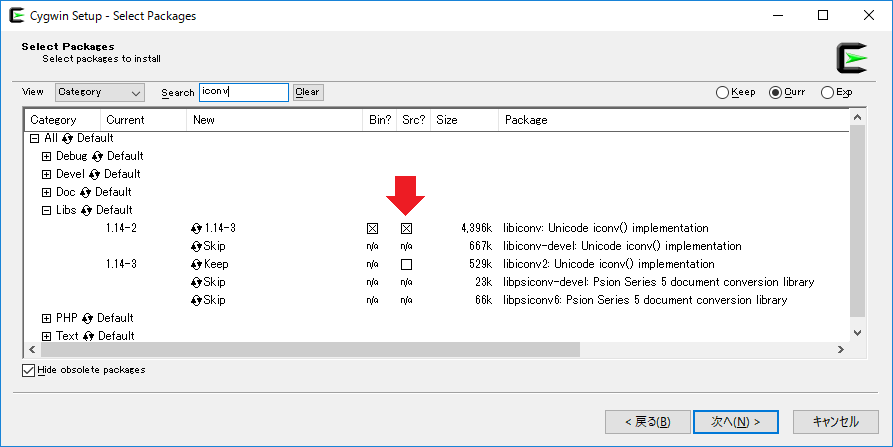Collapse the All category tree
This screenshot has width=893, height=447.
35,138
